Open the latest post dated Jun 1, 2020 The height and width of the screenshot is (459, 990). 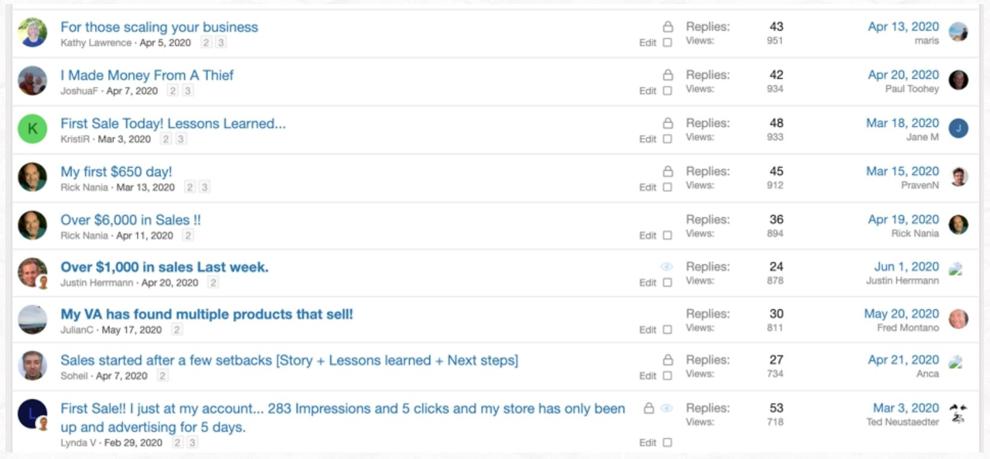coord(907,267)
